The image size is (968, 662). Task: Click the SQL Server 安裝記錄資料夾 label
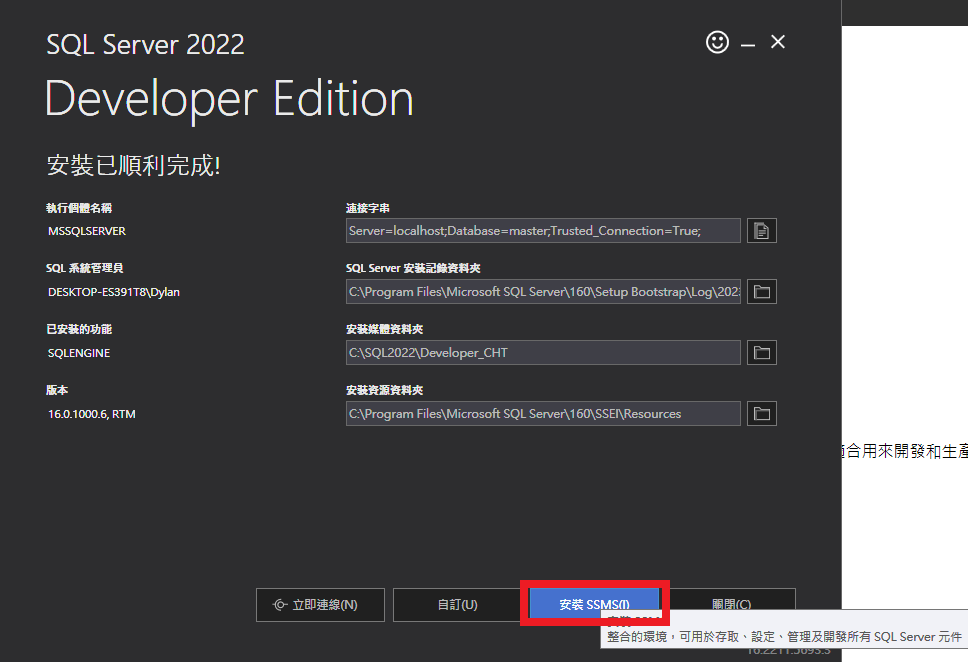(413, 268)
